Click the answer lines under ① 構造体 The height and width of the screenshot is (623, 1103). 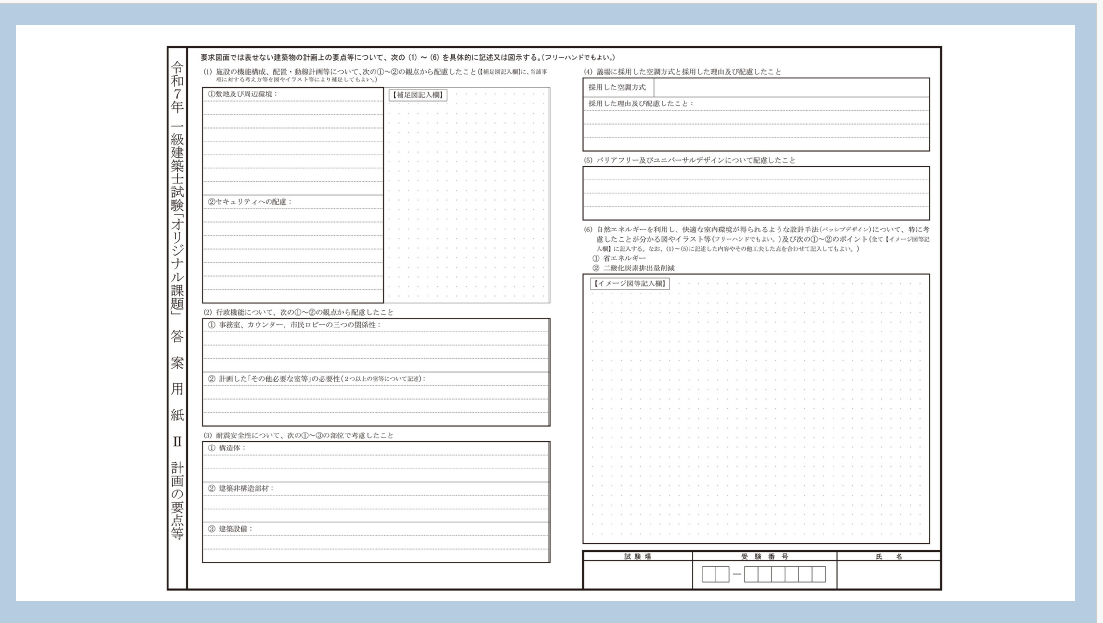tap(376, 467)
